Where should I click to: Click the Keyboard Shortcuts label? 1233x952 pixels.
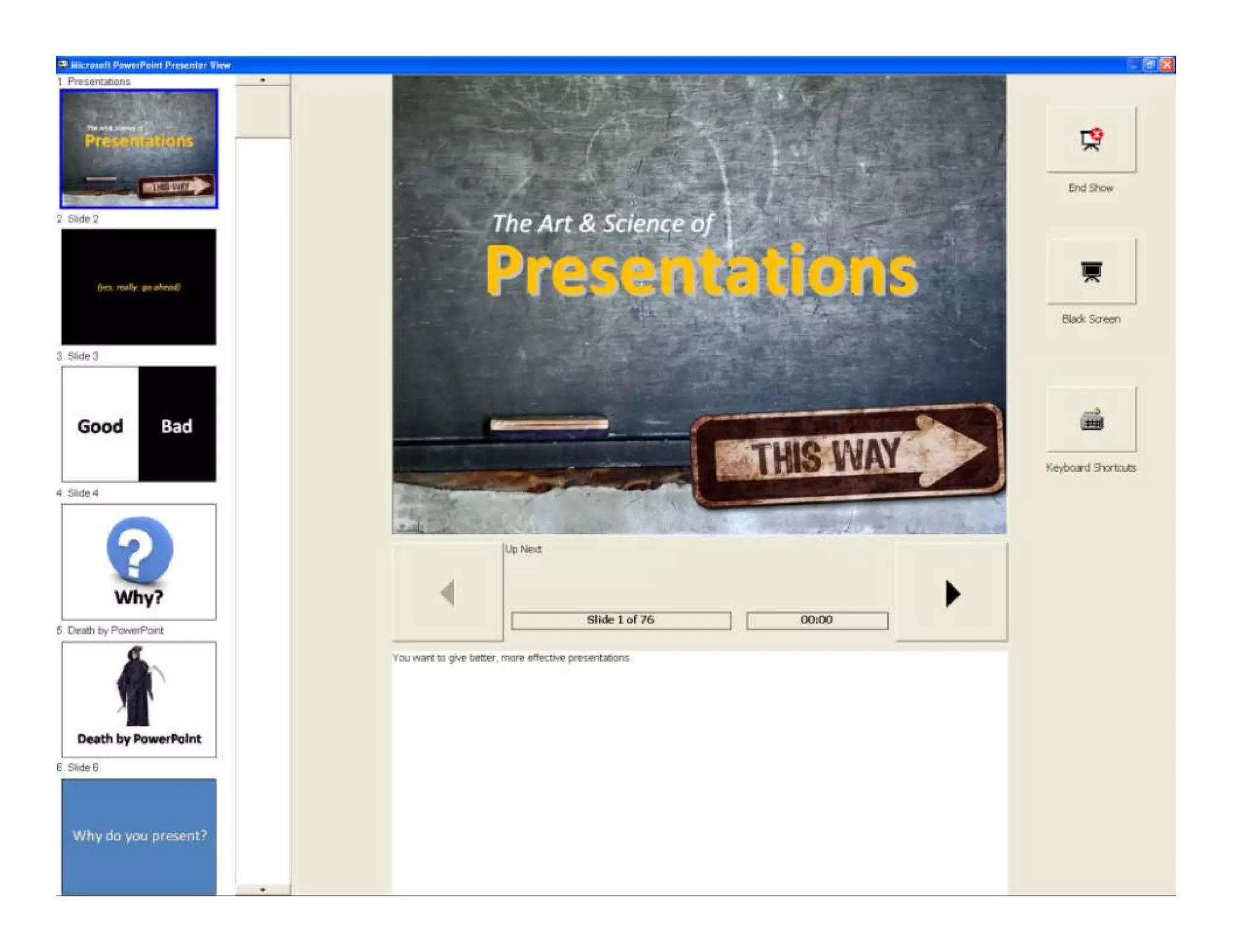pos(1090,468)
